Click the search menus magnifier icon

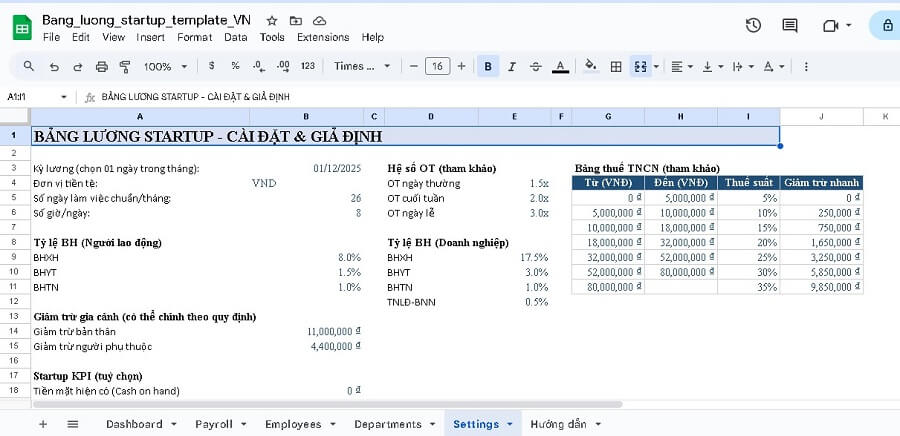point(29,67)
